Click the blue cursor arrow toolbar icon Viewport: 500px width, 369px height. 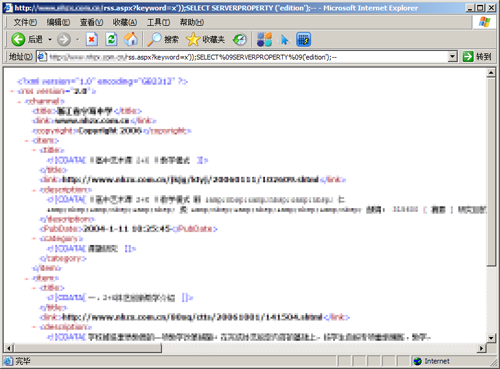tap(284, 39)
